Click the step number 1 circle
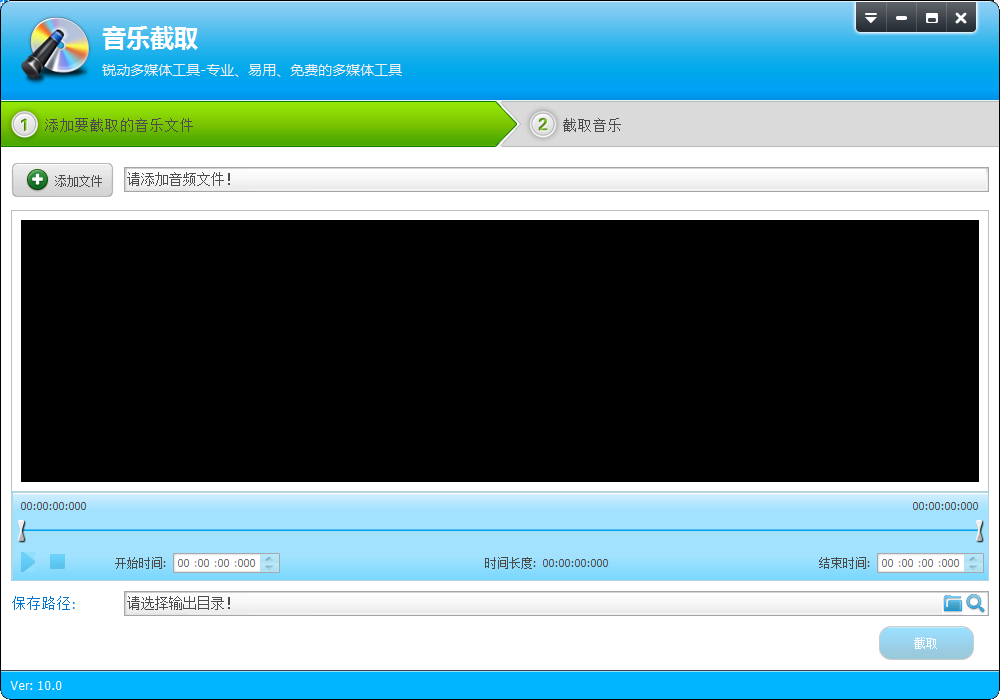The width and height of the screenshot is (1000, 700). point(24,124)
